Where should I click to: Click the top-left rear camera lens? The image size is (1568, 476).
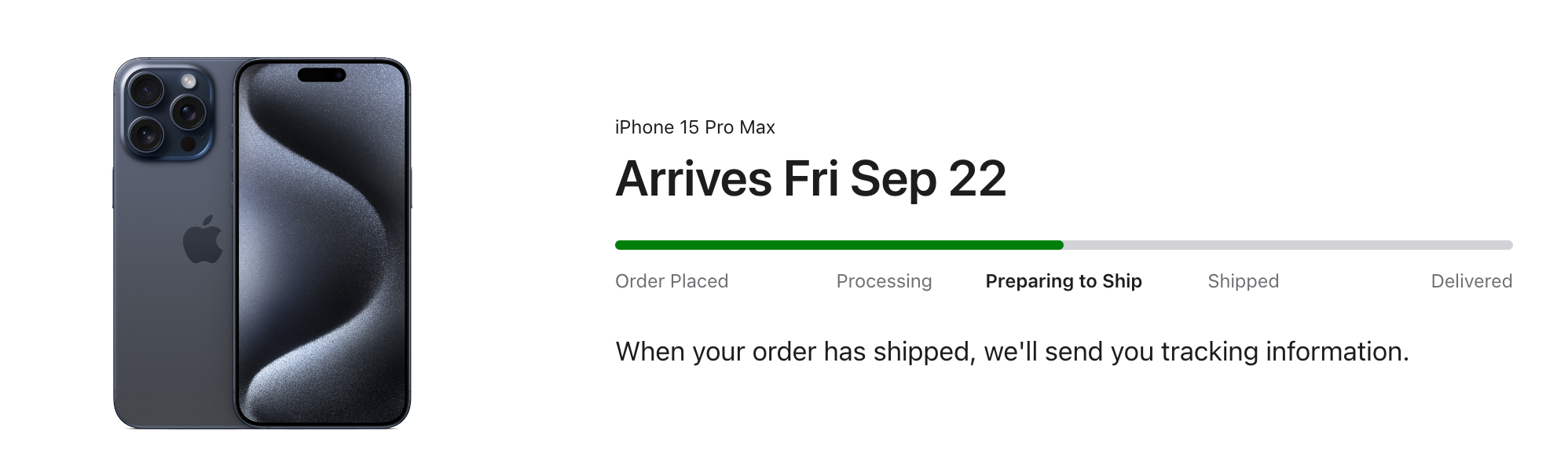tap(146, 90)
